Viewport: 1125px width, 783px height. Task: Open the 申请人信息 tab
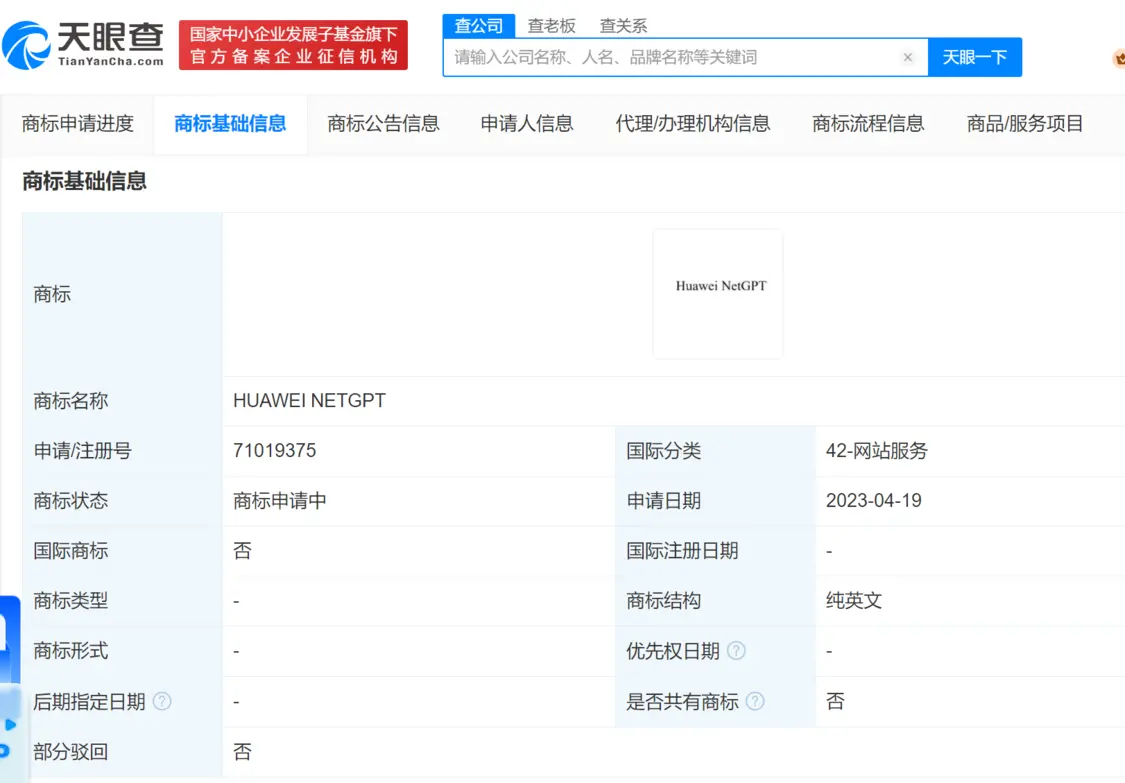tap(527, 124)
